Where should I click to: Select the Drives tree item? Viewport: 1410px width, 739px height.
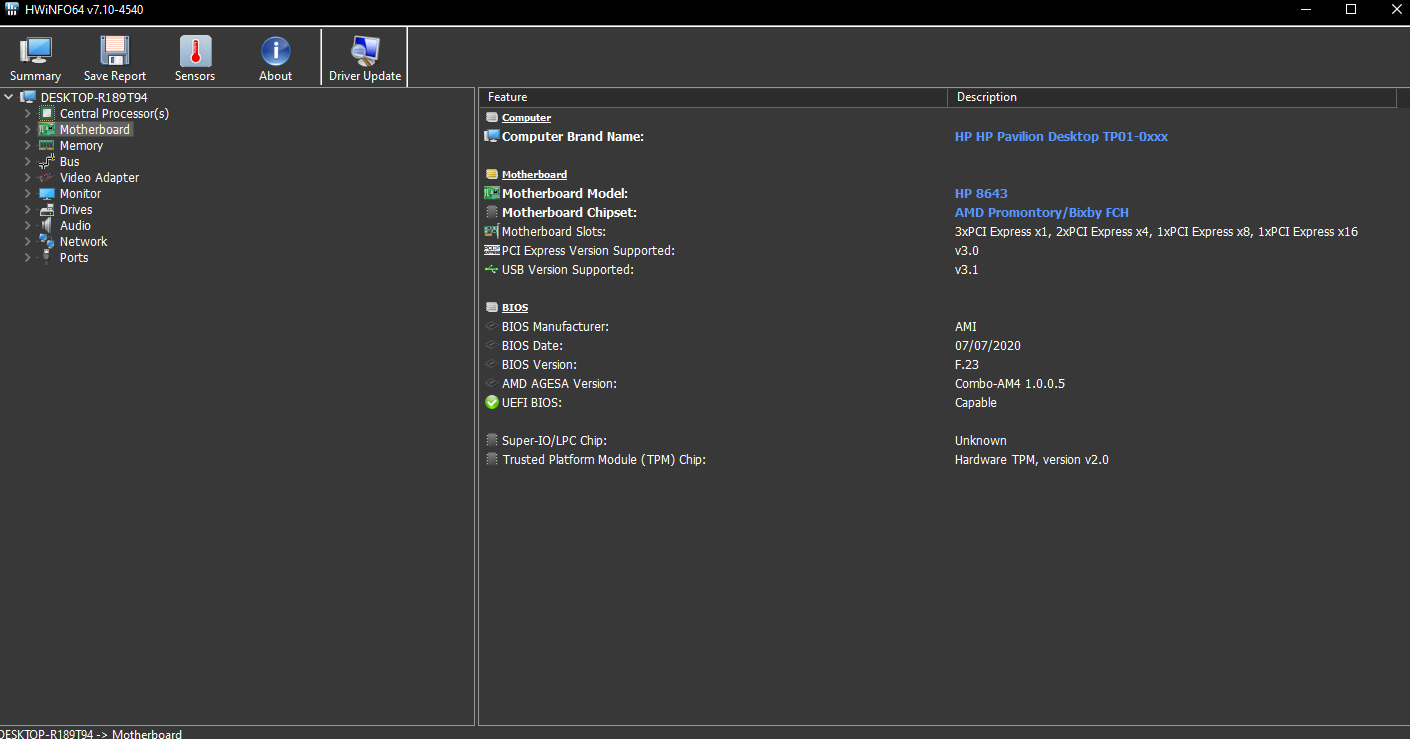76,209
